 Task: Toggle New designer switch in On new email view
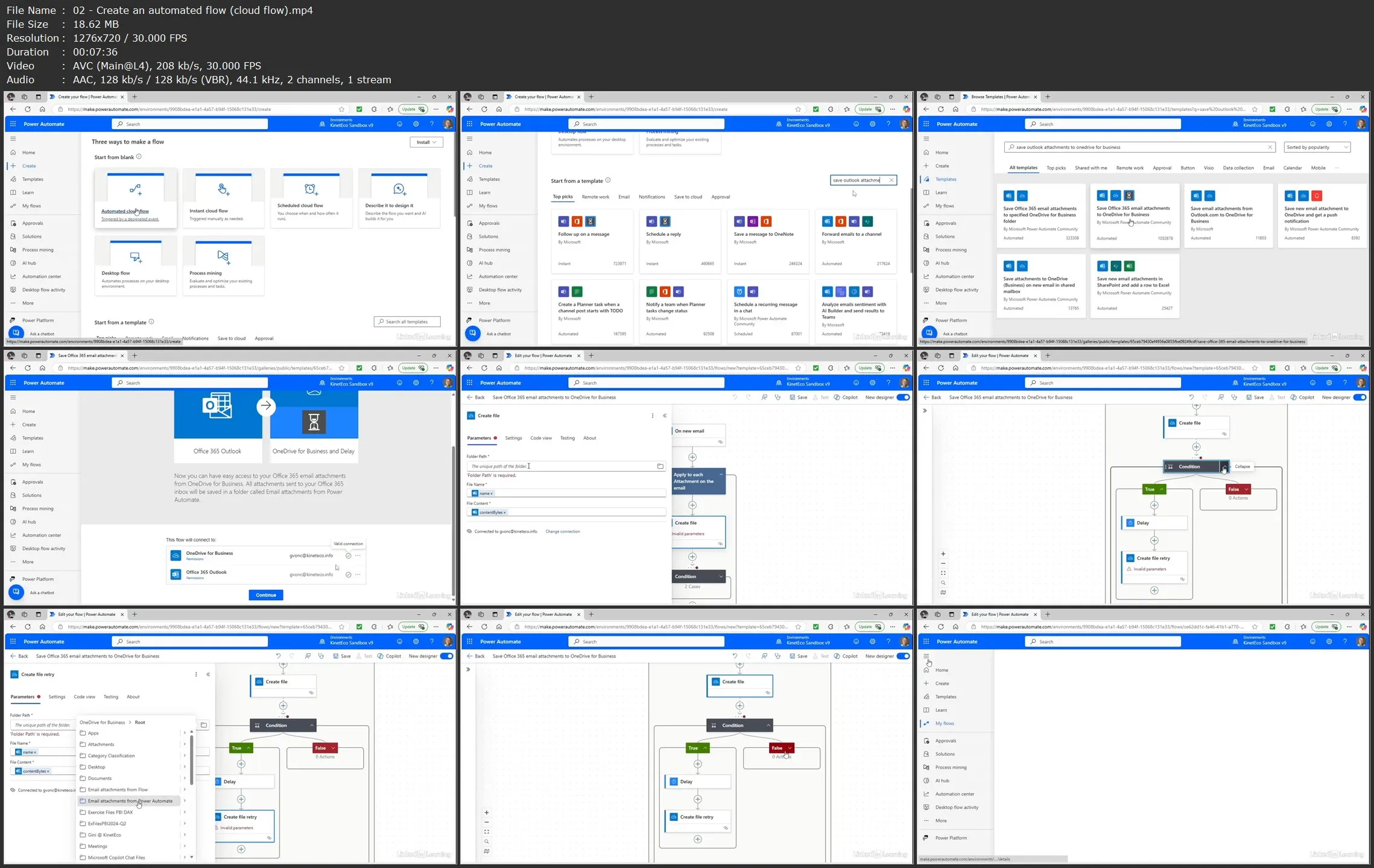click(902, 397)
